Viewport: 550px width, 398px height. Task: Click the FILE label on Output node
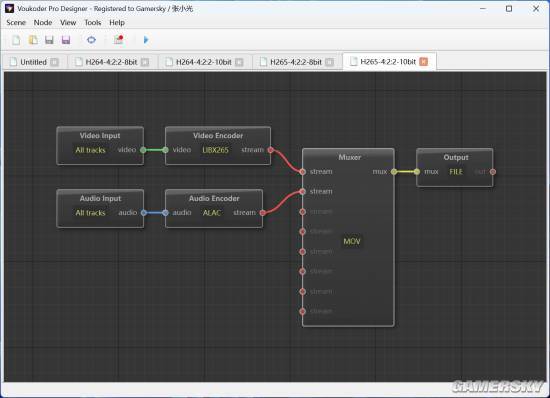pyautogui.click(x=456, y=172)
